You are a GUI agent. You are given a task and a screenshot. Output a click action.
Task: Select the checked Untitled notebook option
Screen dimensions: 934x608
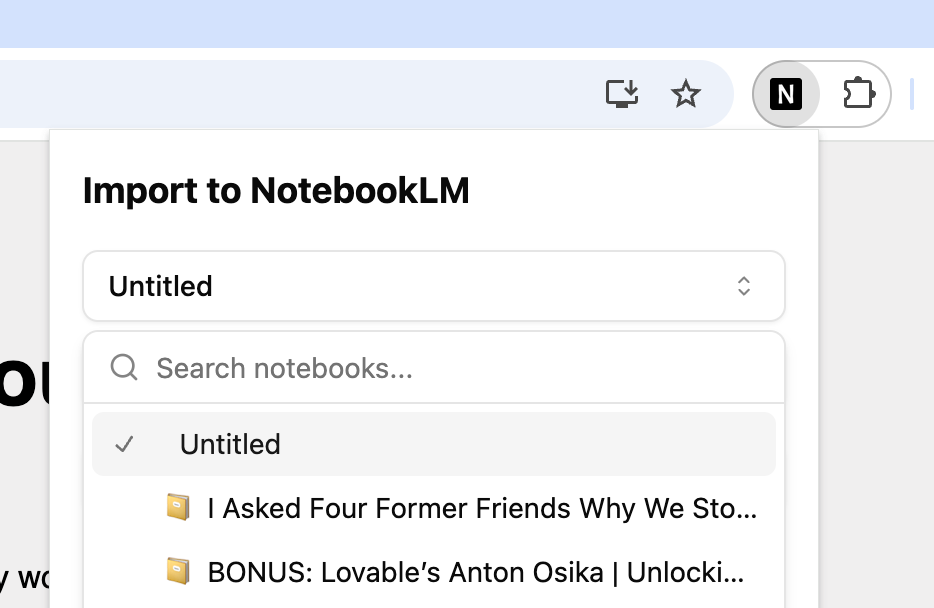(x=434, y=444)
